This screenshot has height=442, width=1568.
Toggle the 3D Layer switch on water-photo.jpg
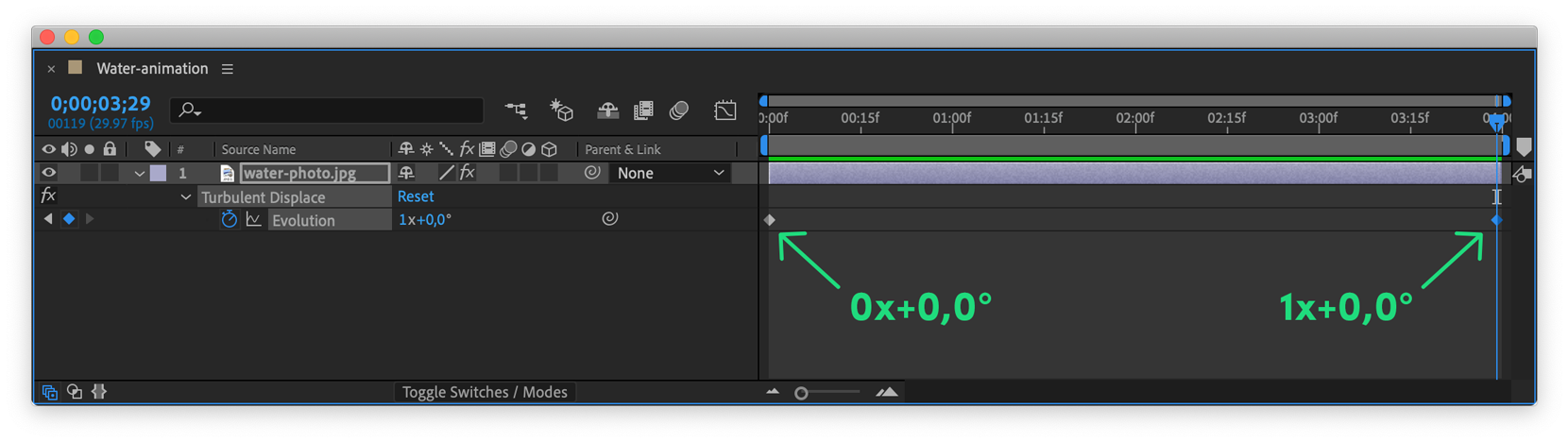pos(549,173)
